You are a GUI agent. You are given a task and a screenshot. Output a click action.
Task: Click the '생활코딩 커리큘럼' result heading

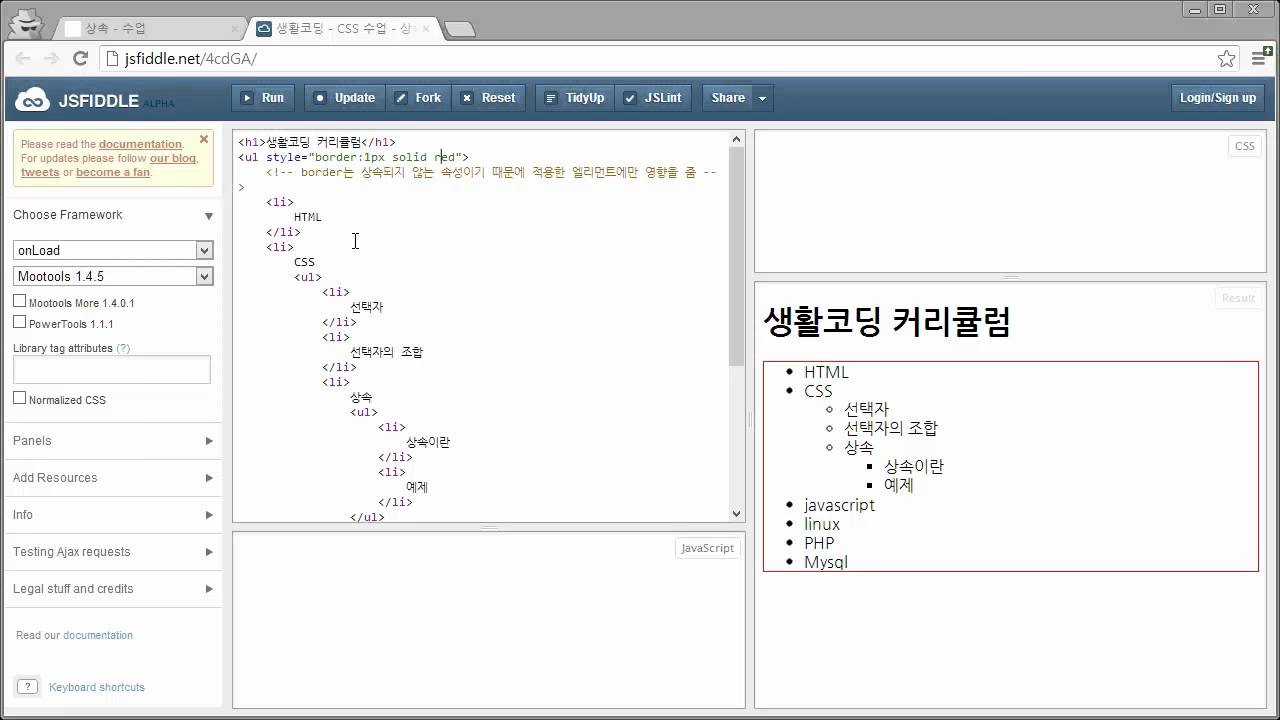point(887,322)
